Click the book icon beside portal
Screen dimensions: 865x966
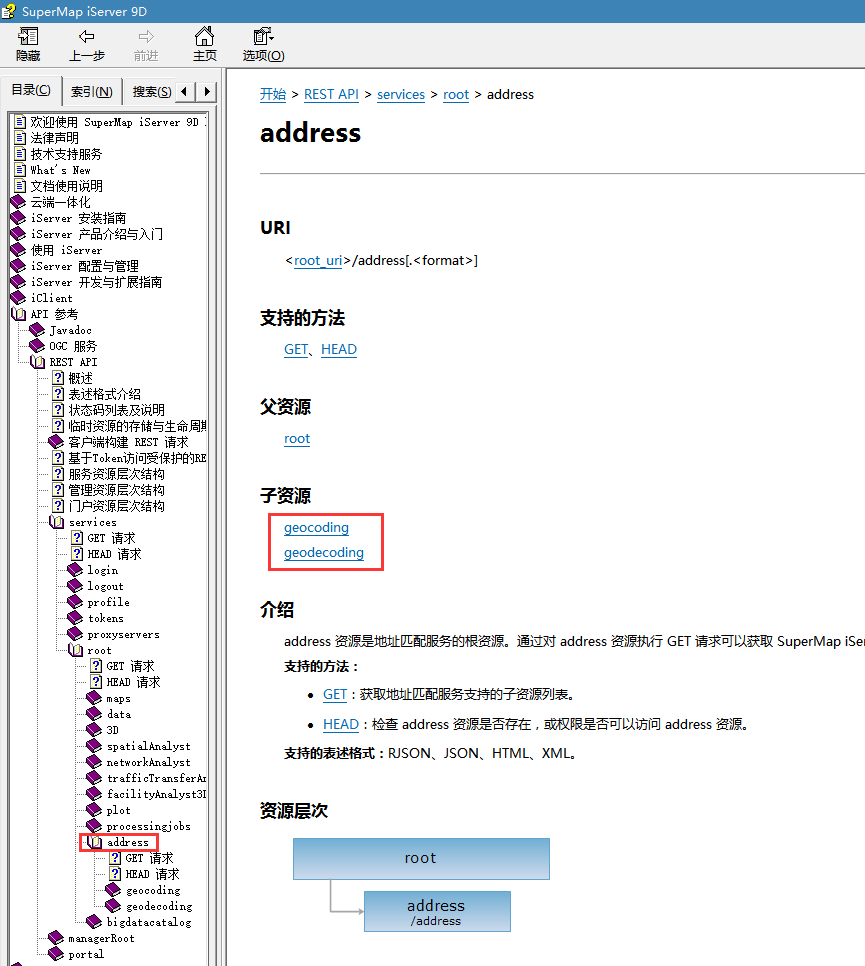[56, 954]
